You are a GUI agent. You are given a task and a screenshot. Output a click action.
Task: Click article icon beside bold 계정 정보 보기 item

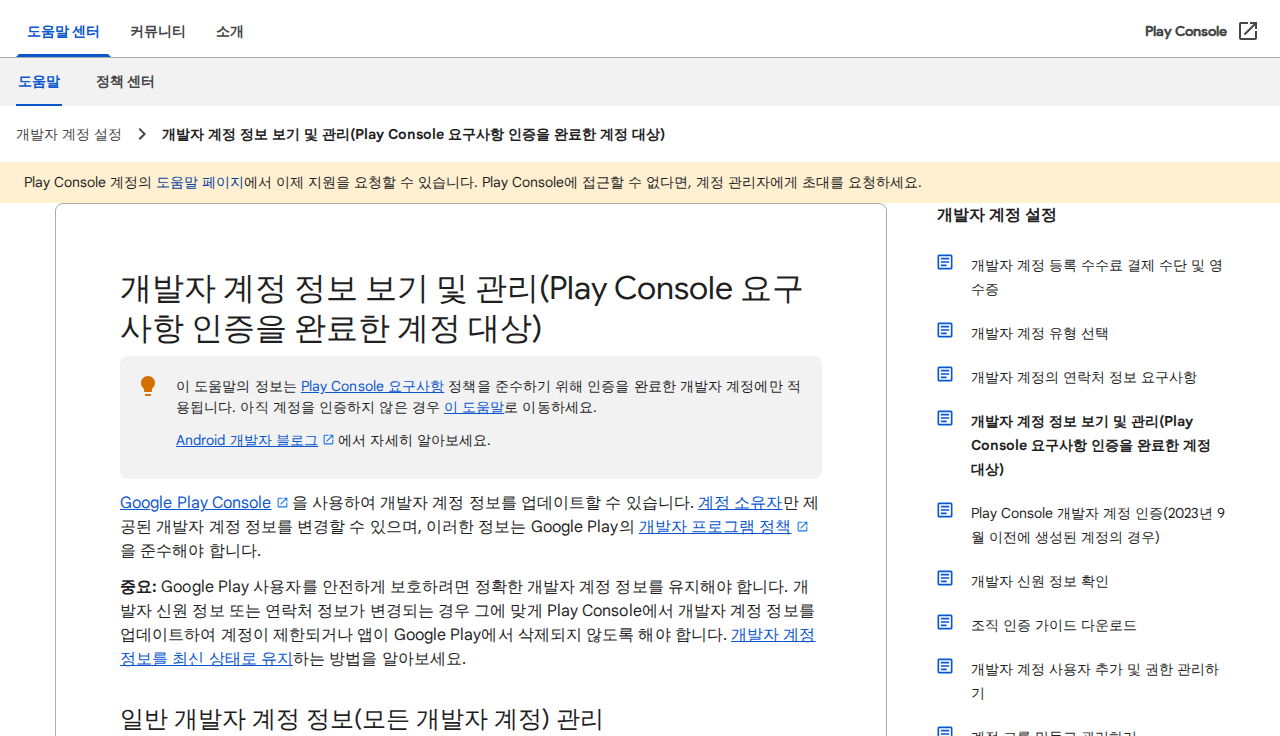[945, 418]
